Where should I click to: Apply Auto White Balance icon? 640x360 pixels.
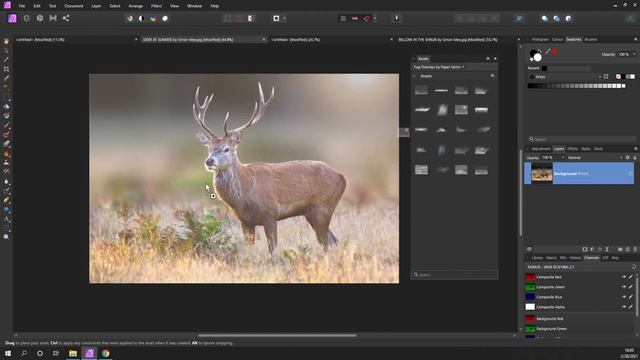tap(165, 18)
